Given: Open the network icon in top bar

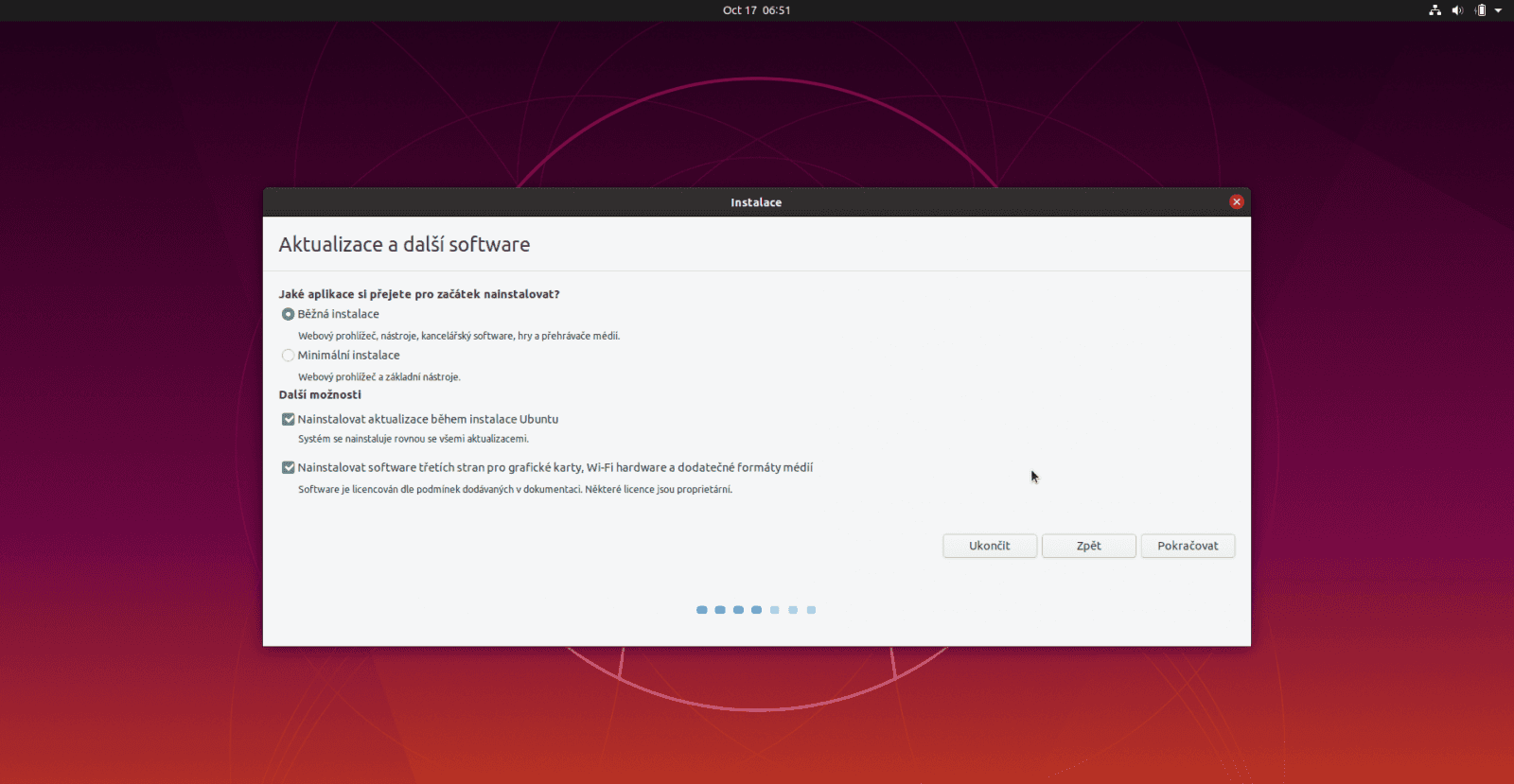Looking at the screenshot, I should (1435, 10).
